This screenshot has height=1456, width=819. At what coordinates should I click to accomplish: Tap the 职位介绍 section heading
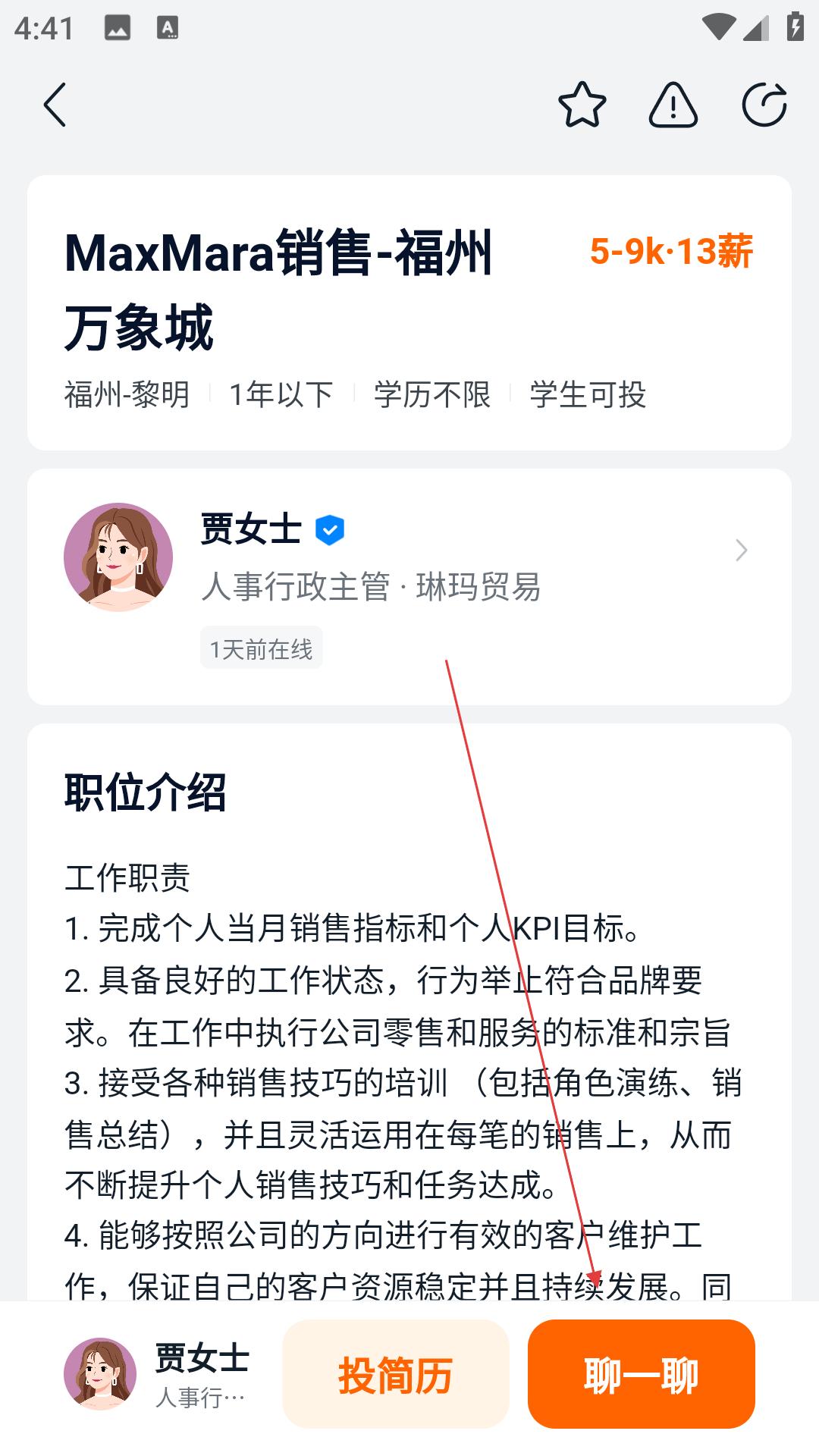point(146,793)
